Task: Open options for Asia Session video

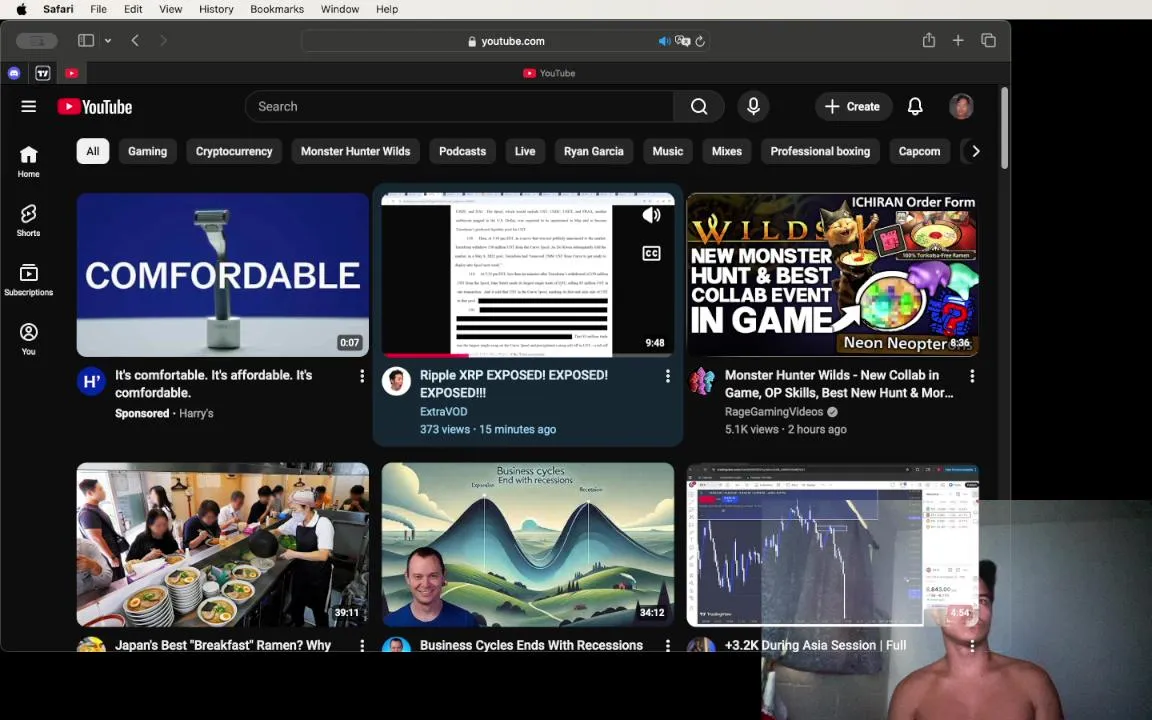Action: tap(972, 645)
